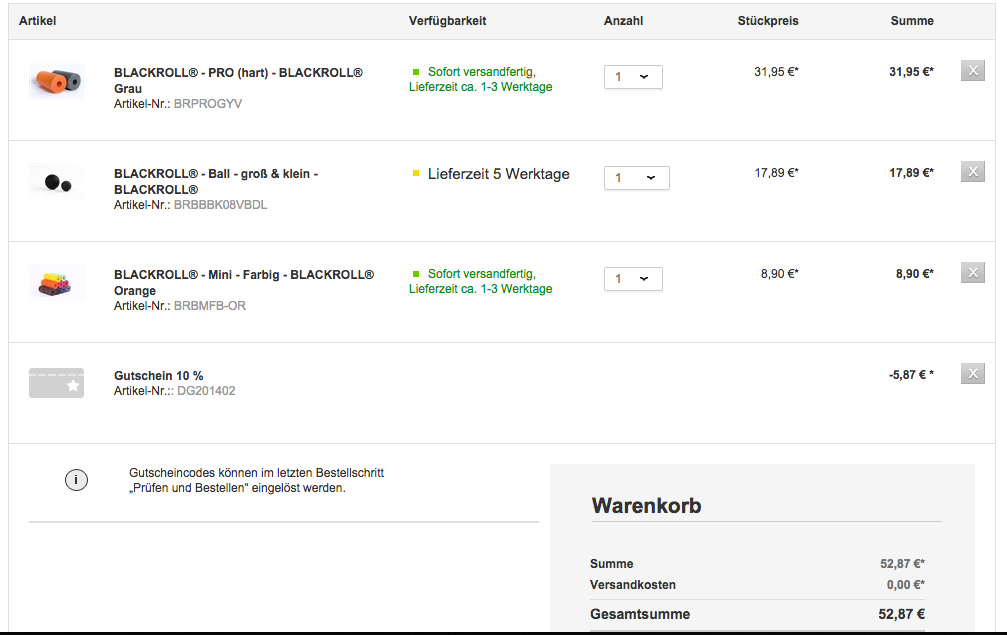Click the info icon beside Gutscheincodes note

(x=76, y=481)
